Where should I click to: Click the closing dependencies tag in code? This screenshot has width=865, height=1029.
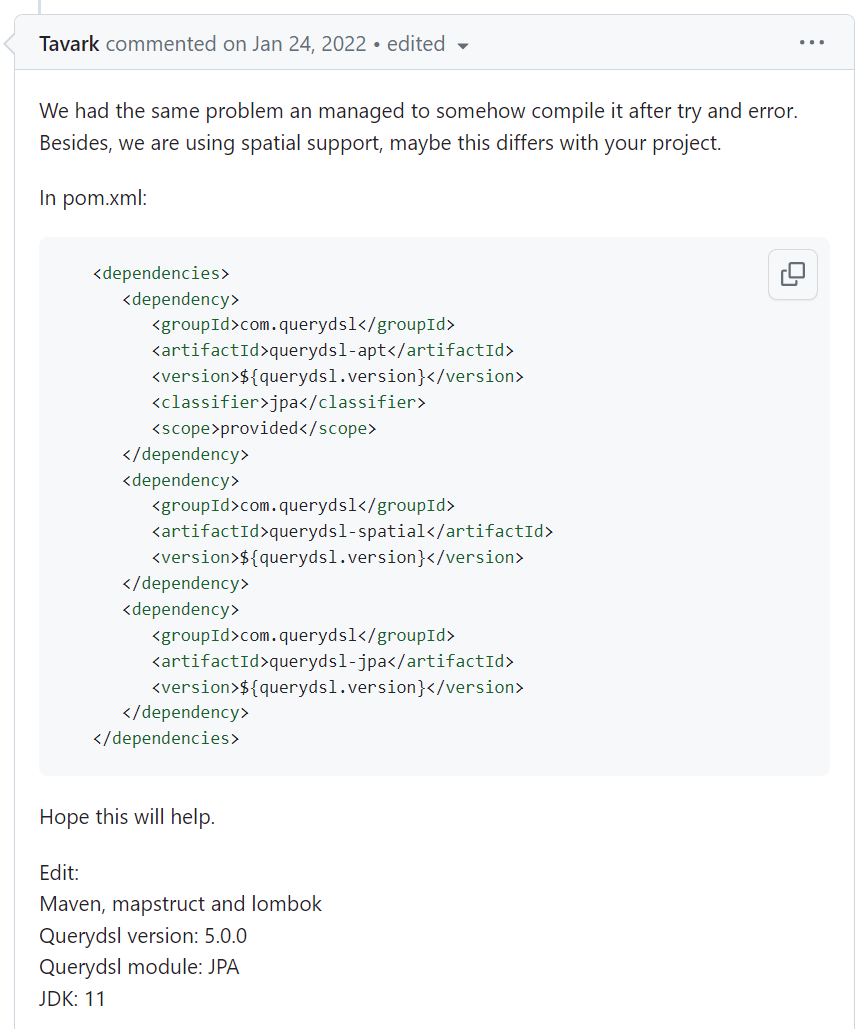click(165, 738)
